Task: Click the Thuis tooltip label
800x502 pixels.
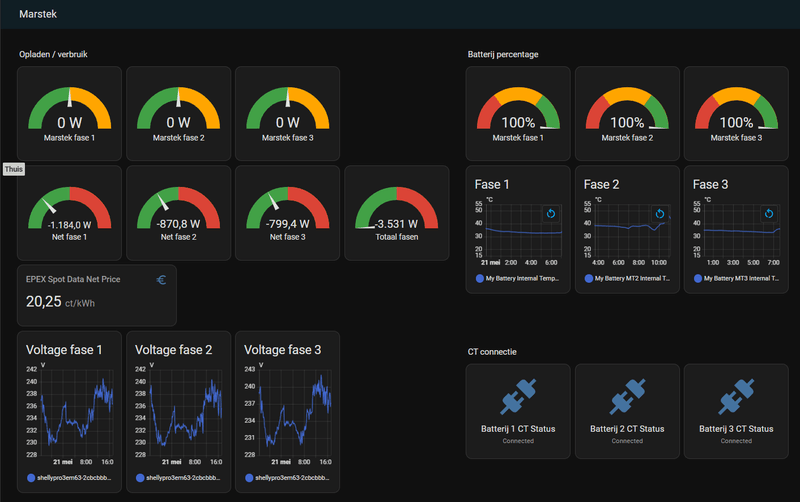Action: click(x=14, y=169)
